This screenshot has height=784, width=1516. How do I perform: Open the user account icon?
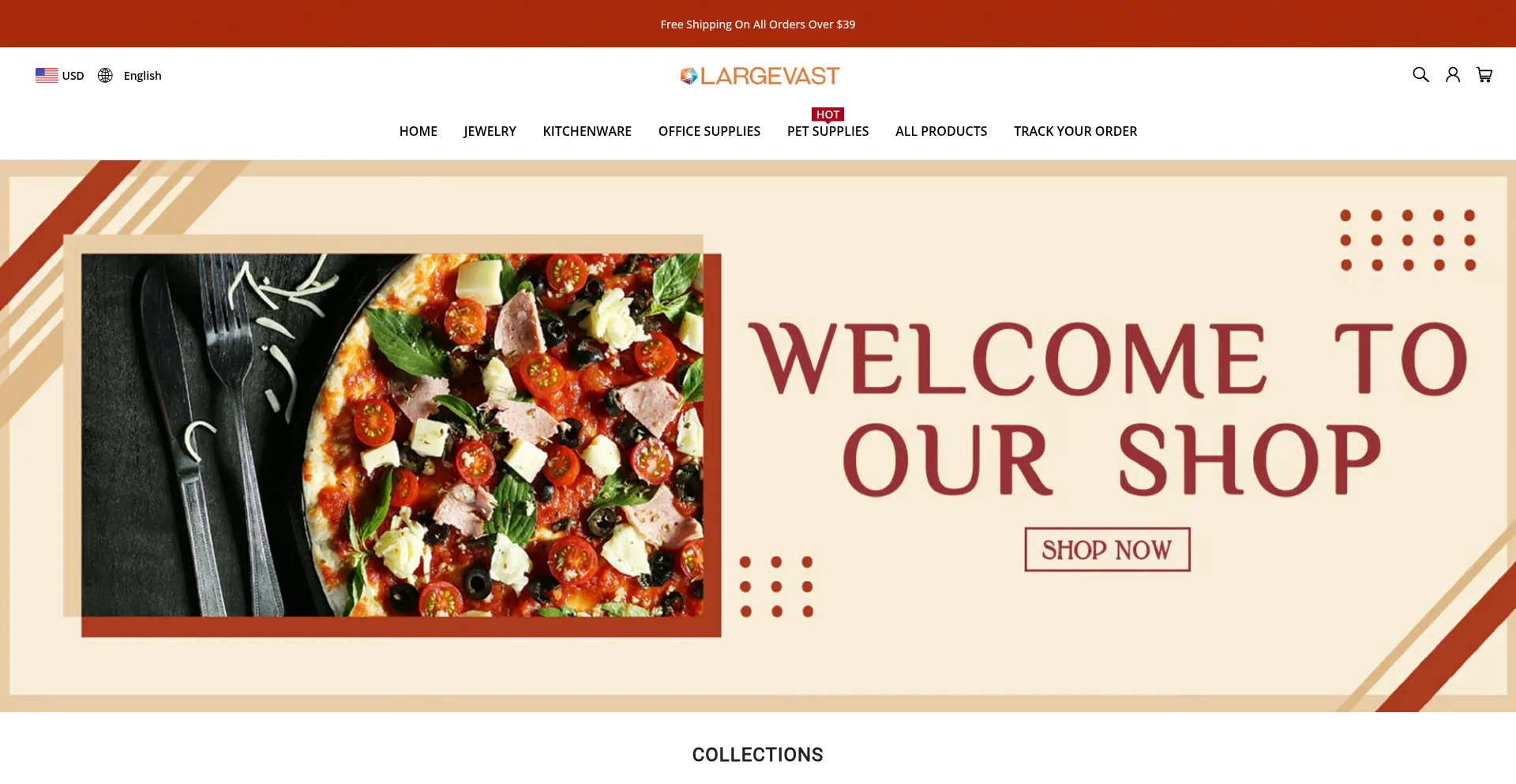click(x=1453, y=75)
